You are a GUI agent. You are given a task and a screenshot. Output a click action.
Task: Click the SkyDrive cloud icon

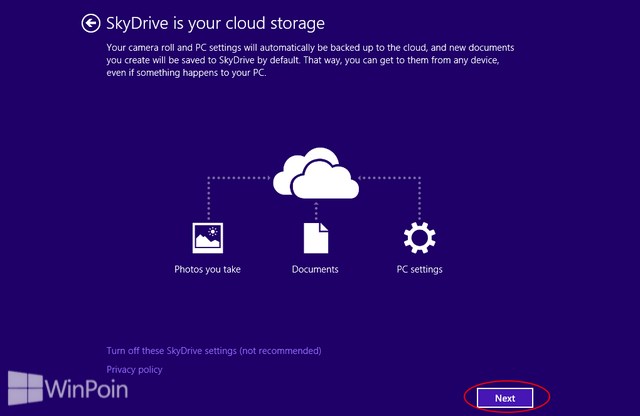coord(316,173)
